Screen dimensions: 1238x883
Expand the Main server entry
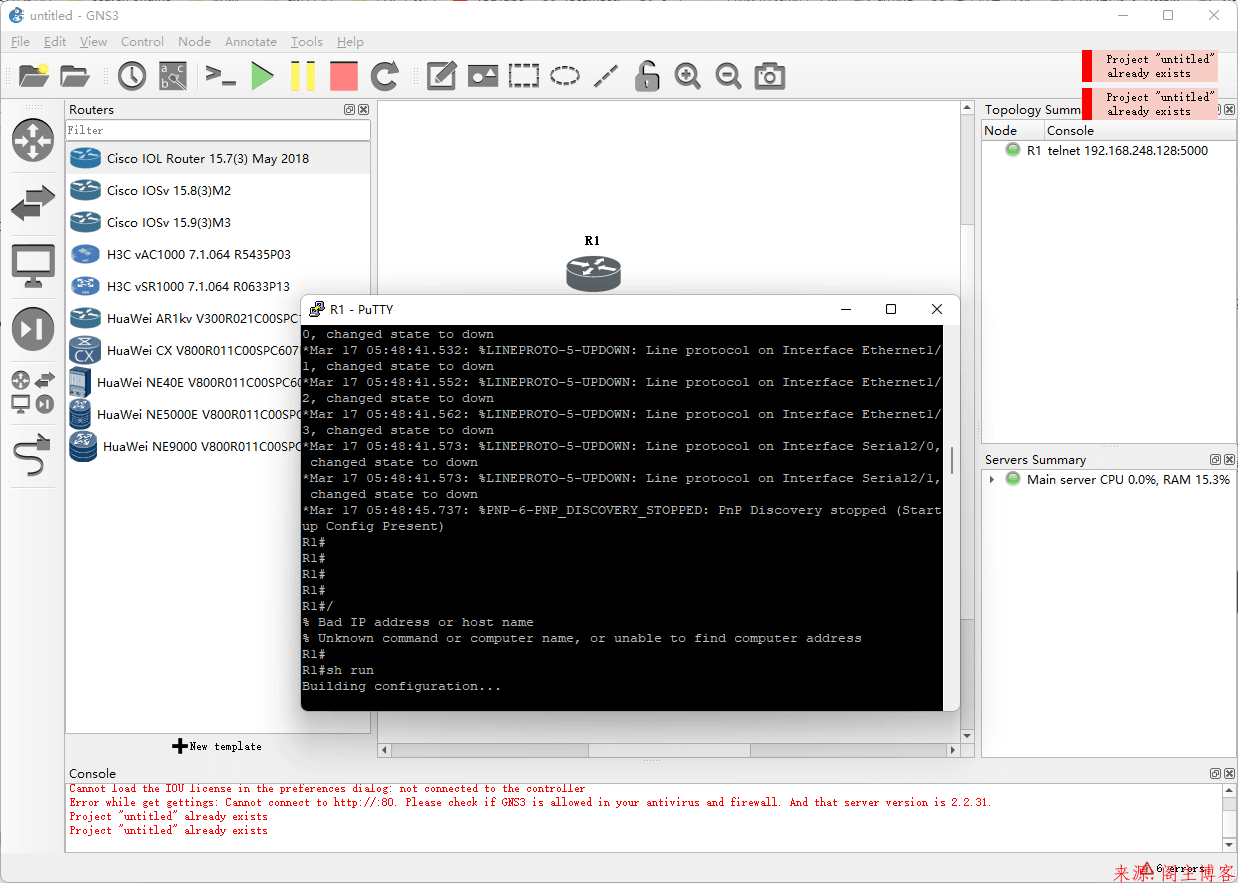click(x=992, y=480)
